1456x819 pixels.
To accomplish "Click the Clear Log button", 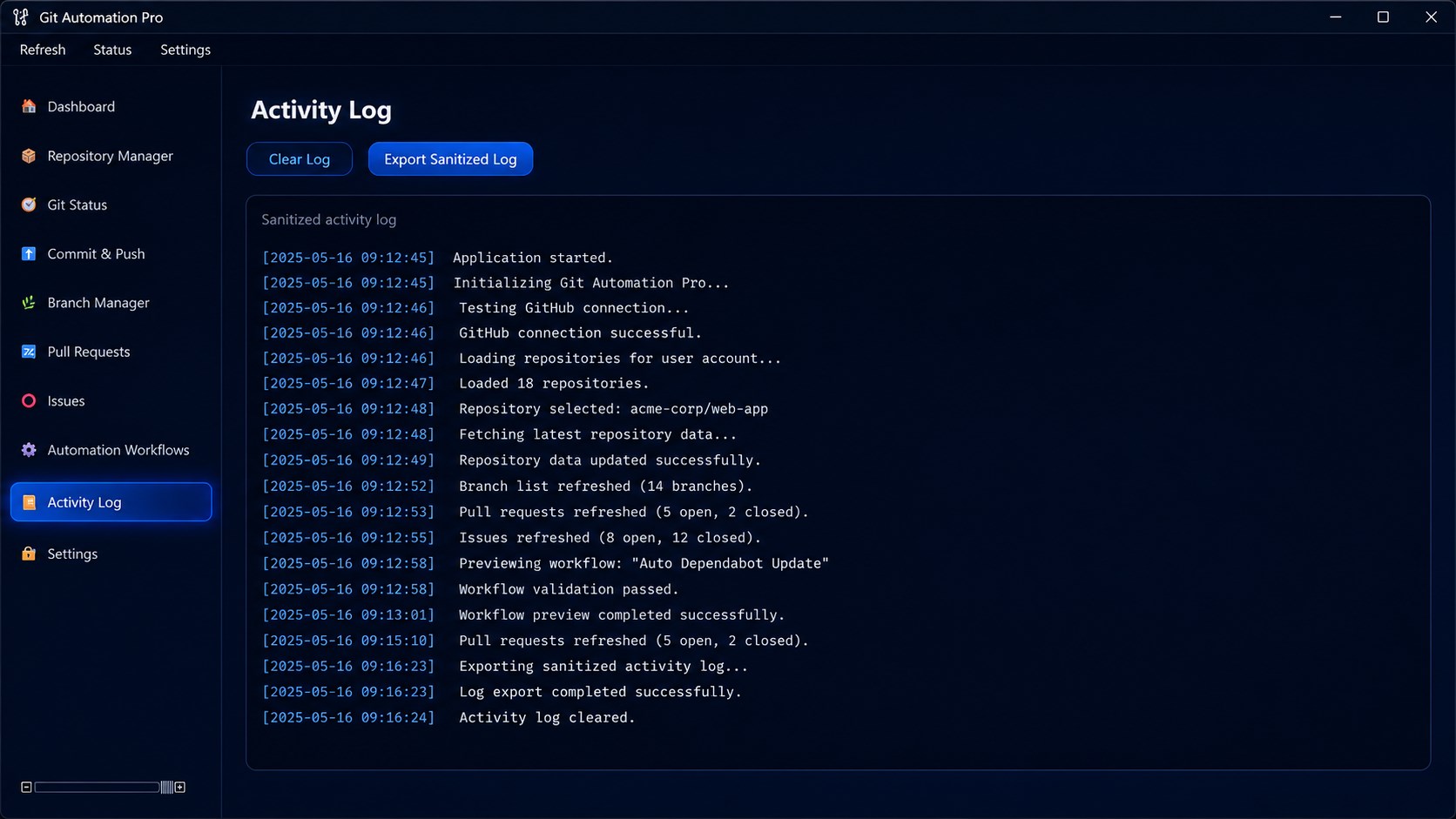I will pos(300,159).
